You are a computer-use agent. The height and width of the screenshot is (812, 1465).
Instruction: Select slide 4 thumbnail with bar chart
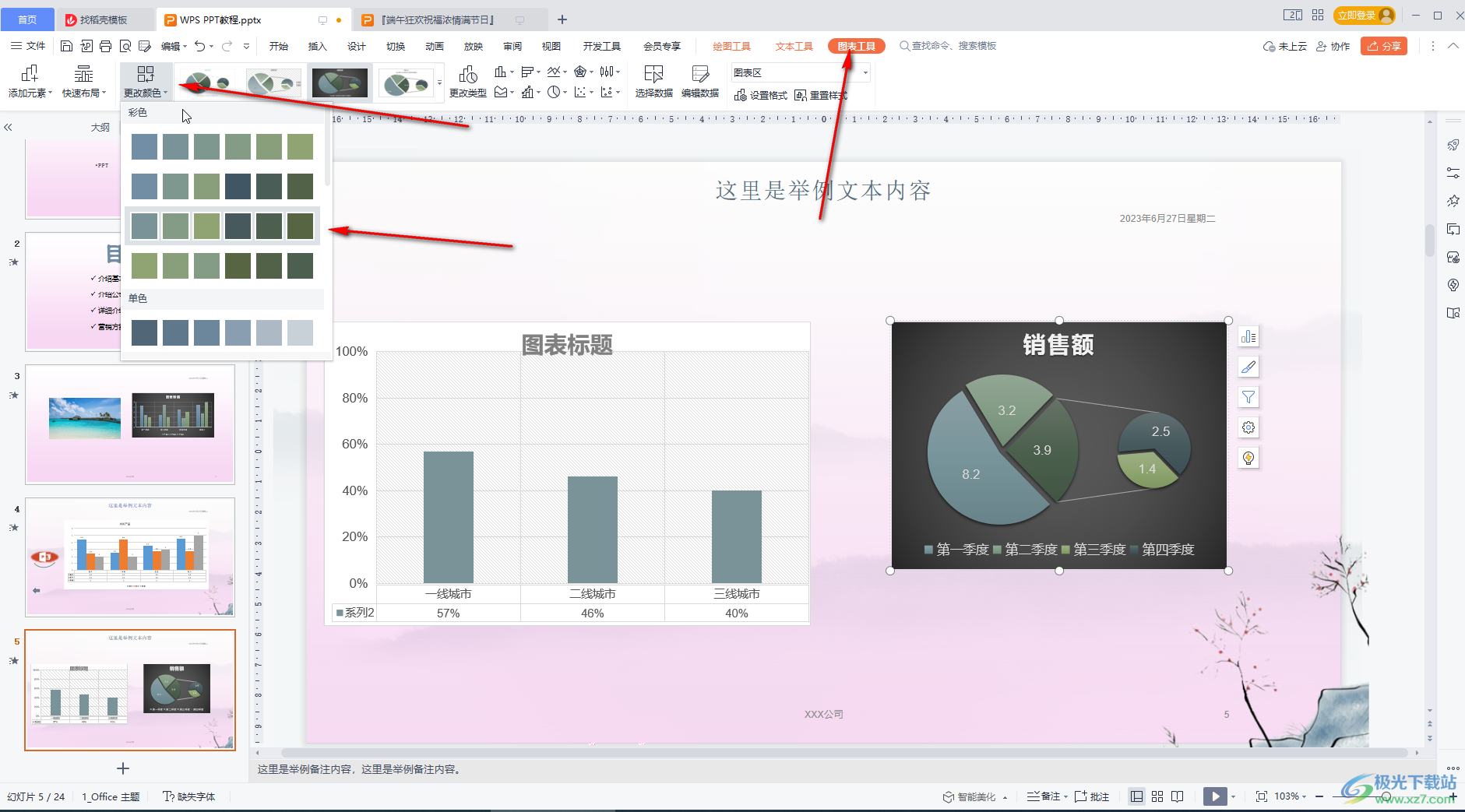(130, 557)
